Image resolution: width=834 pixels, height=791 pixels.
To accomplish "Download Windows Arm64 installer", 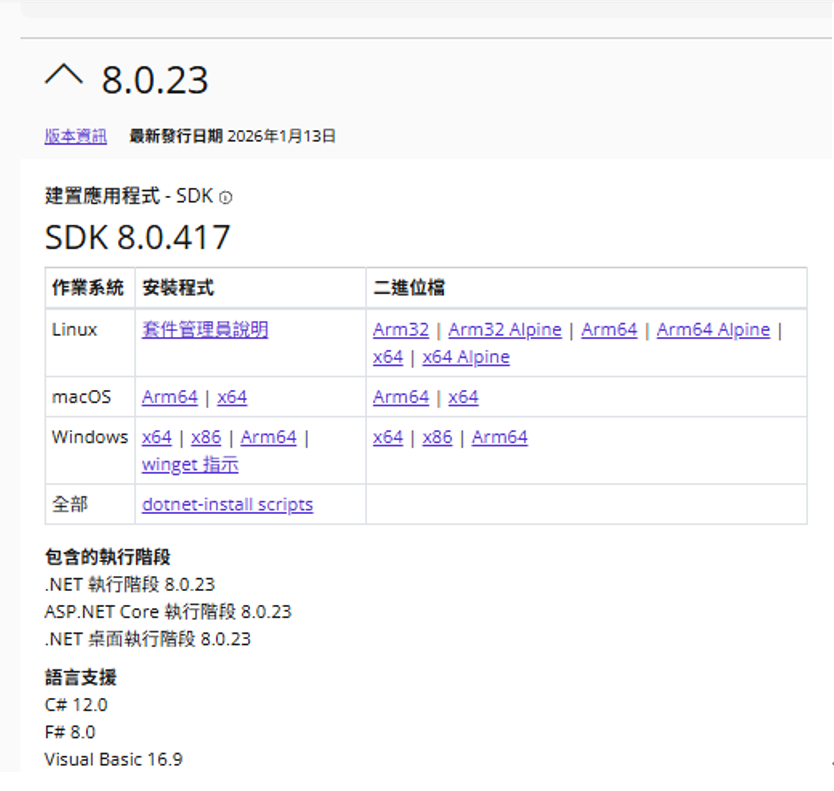I will 269,437.
